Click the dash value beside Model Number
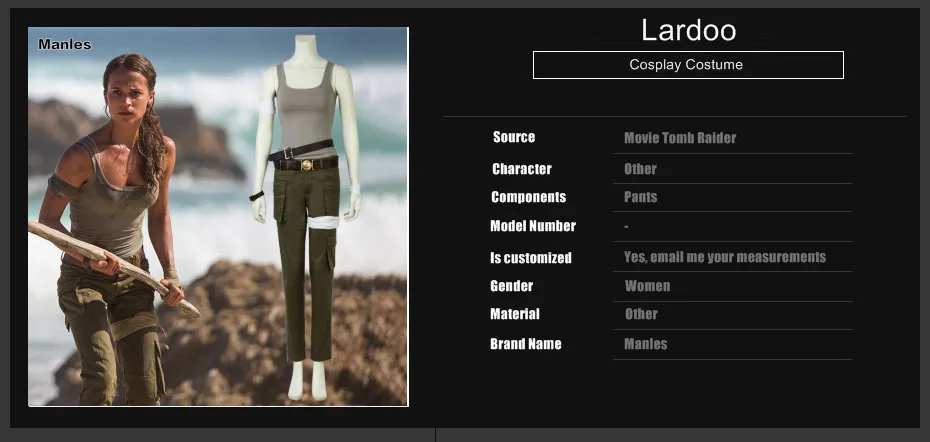 (x=626, y=227)
